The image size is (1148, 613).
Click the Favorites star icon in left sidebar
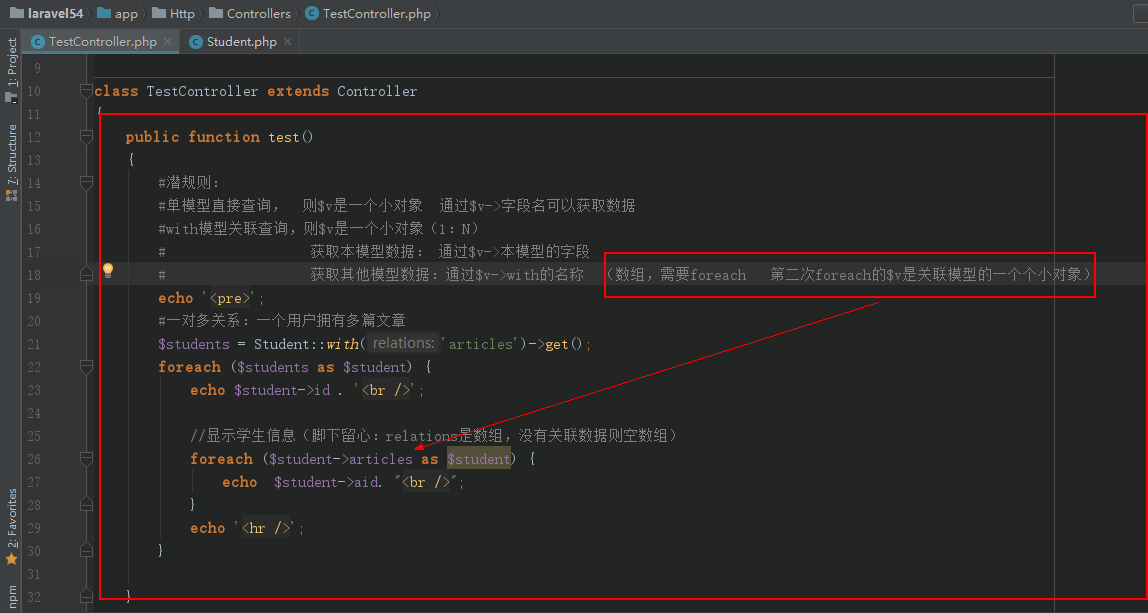pyautogui.click(x=12, y=559)
